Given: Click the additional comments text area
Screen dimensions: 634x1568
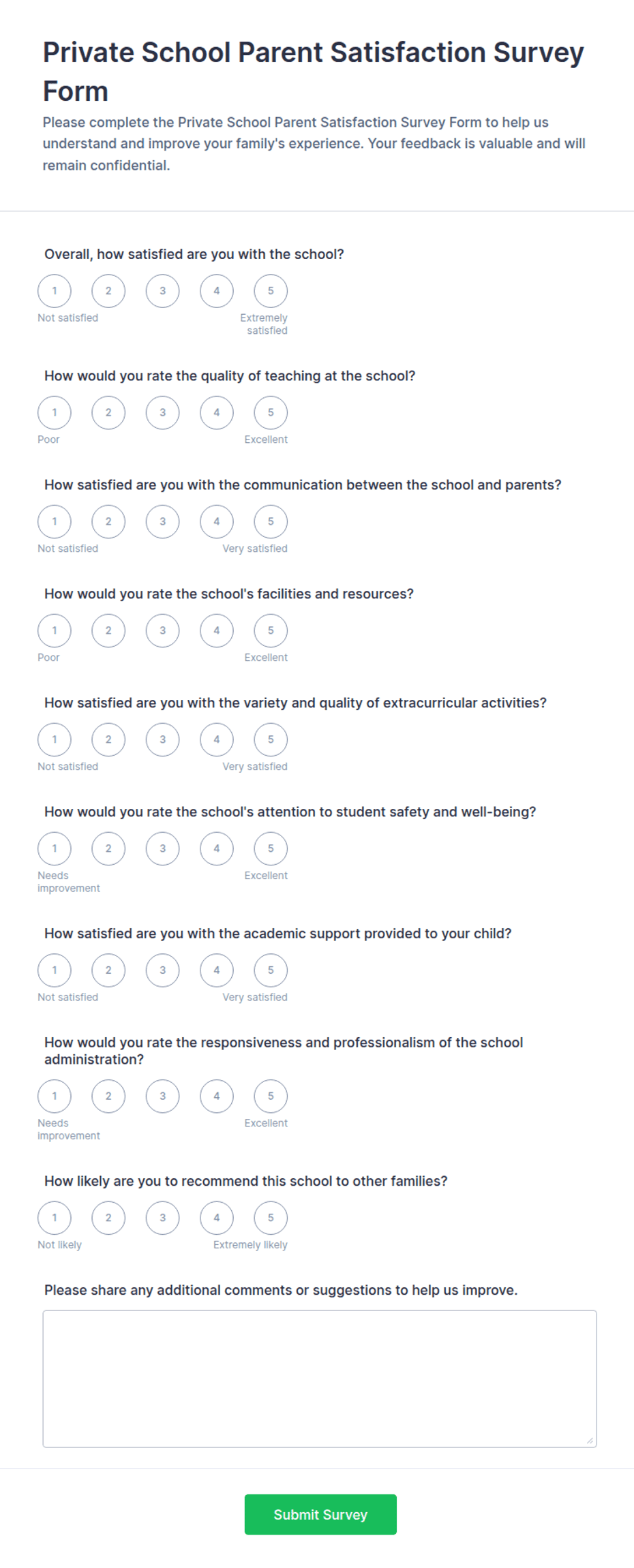Looking at the screenshot, I should click(x=320, y=1379).
